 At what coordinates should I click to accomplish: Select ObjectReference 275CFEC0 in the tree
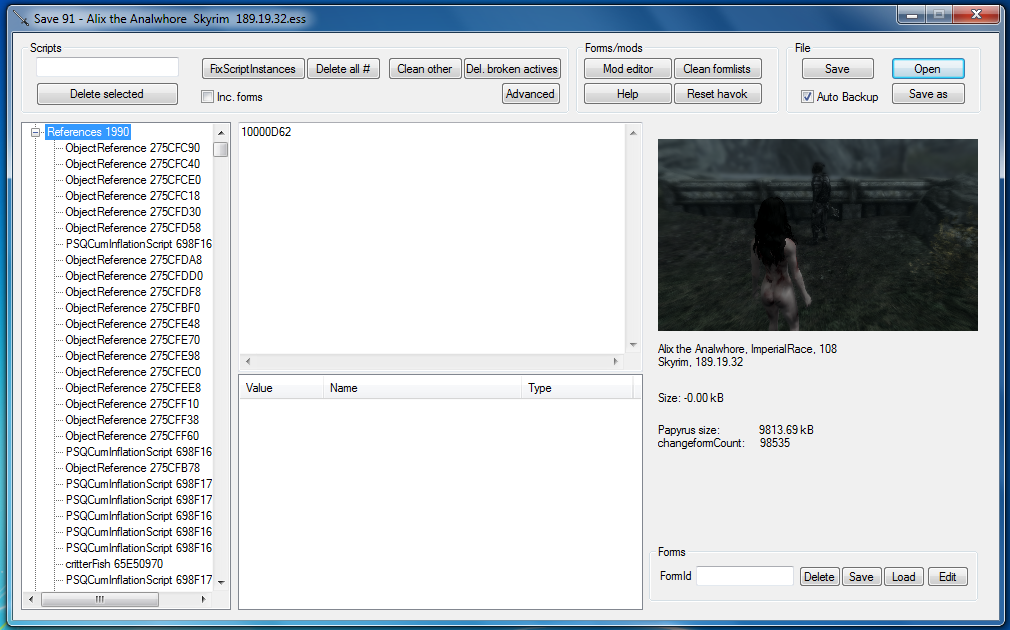tap(133, 372)
